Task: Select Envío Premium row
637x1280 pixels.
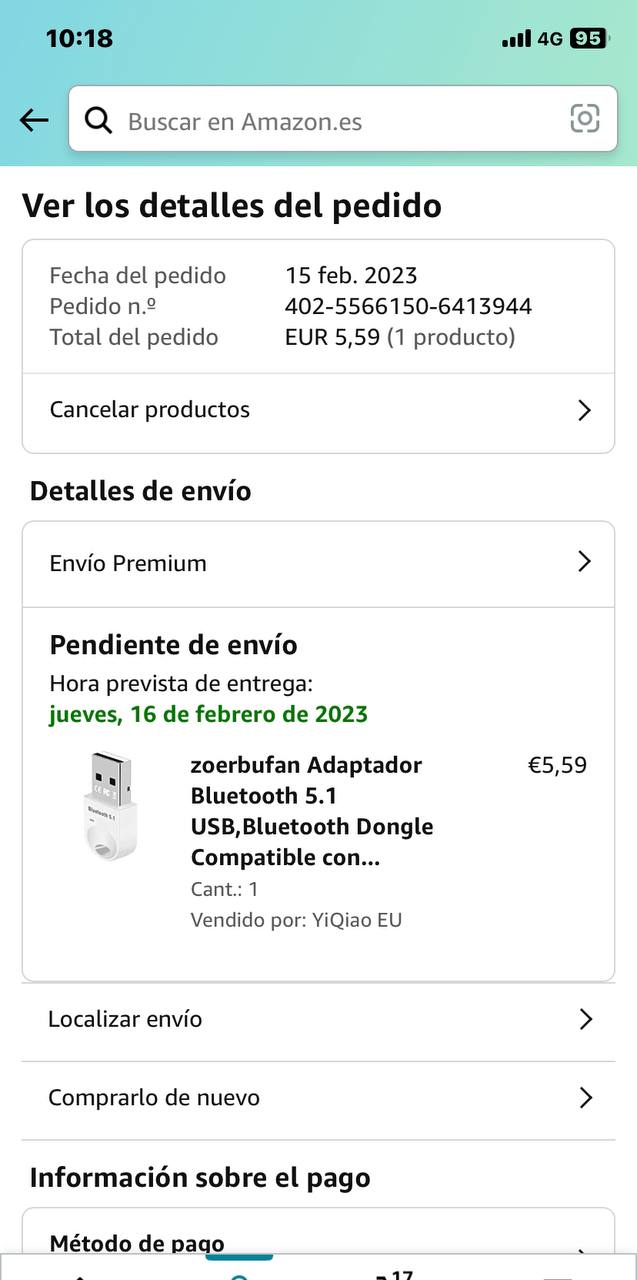Action: coord(128,563)
